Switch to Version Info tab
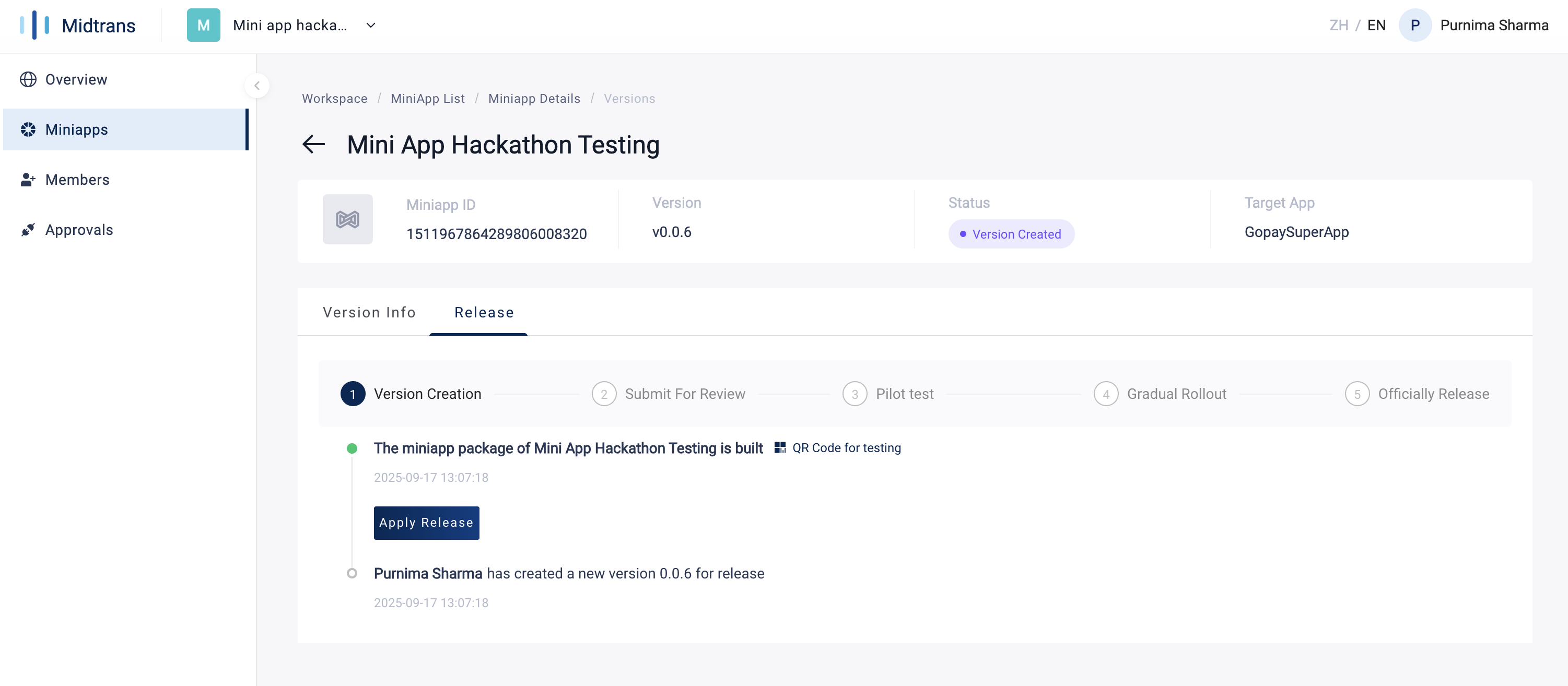The image size is (1568, 686). click(x=369, y=313)
